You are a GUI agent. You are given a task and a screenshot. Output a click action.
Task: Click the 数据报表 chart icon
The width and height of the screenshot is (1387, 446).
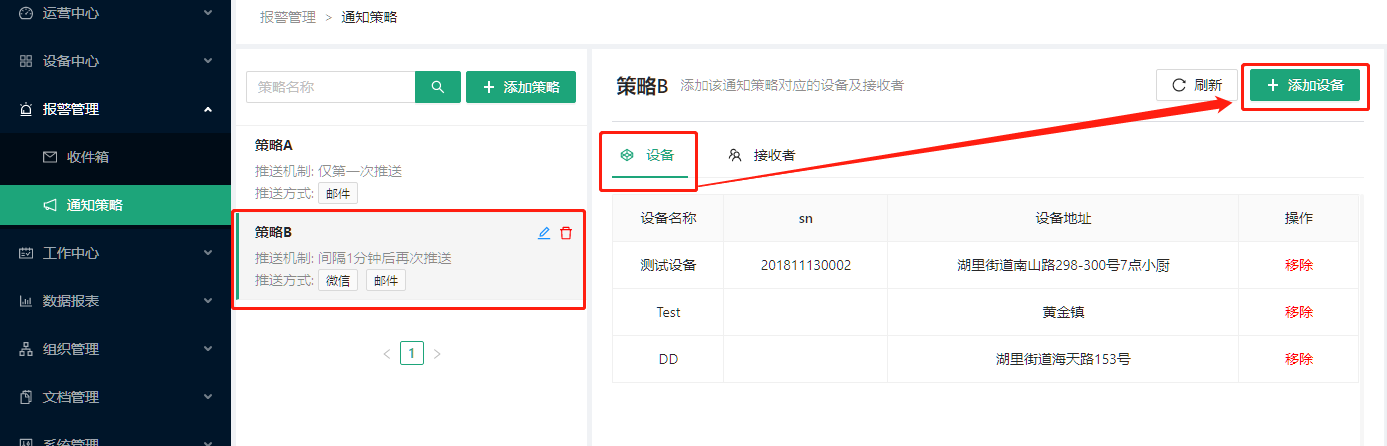coord(26,301)
